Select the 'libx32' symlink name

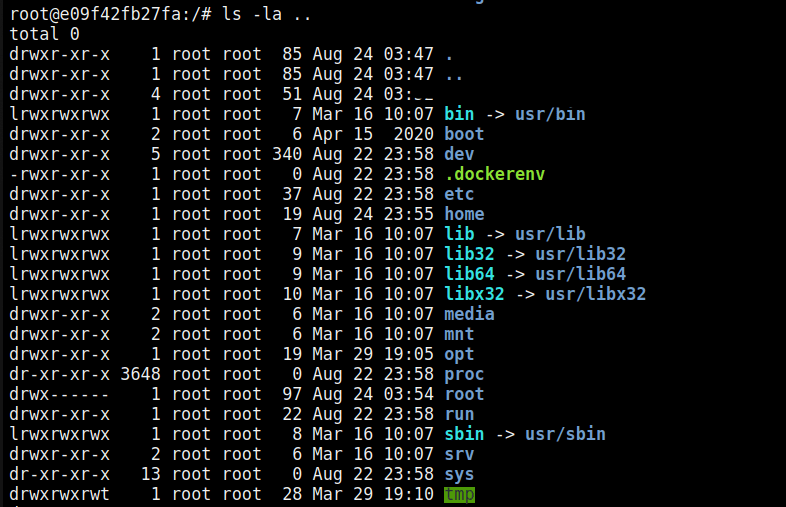click(474, 294)
